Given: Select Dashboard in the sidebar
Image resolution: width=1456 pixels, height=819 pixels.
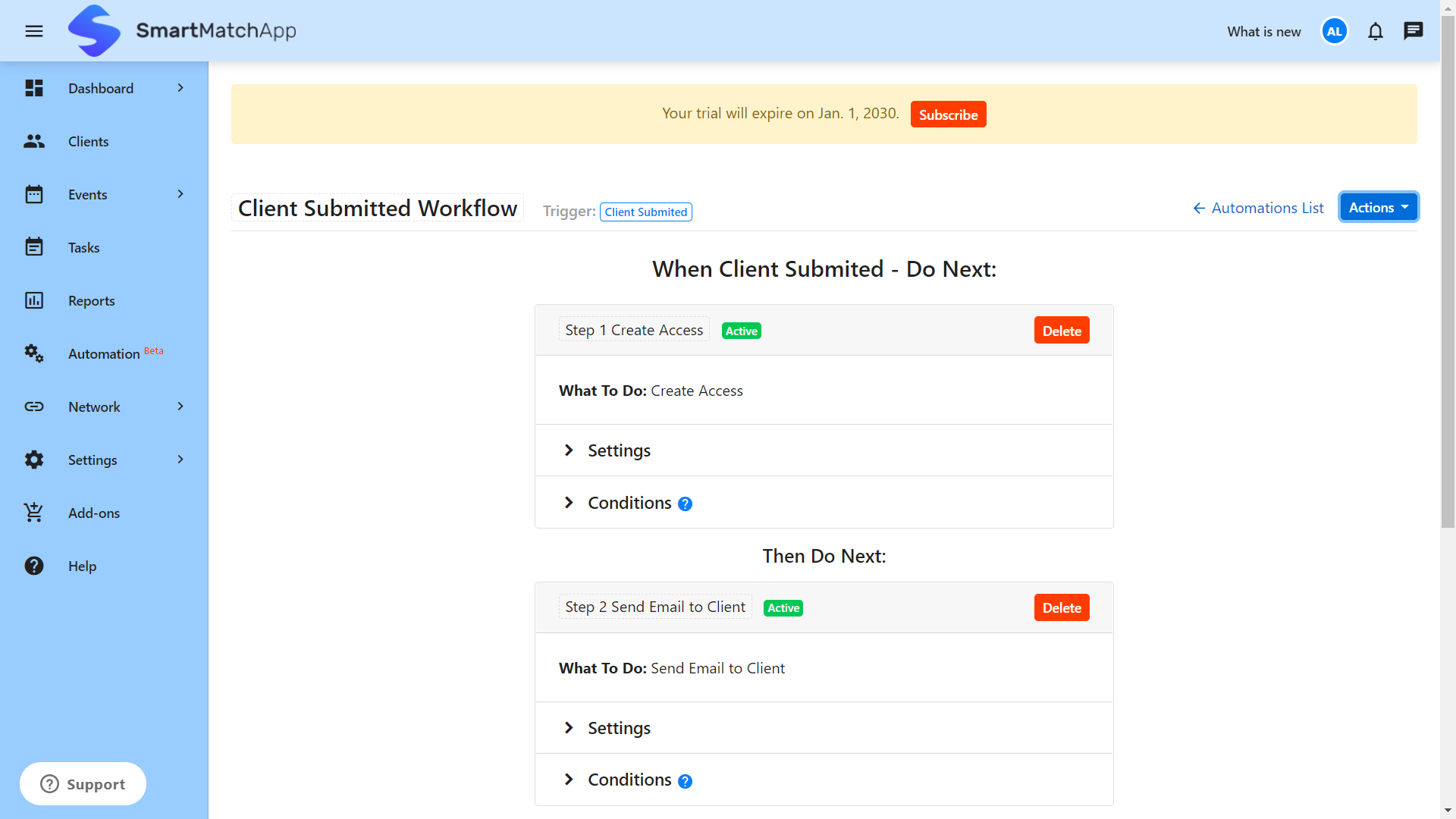Looking at the screenshot, I should (x=101, y=88).
